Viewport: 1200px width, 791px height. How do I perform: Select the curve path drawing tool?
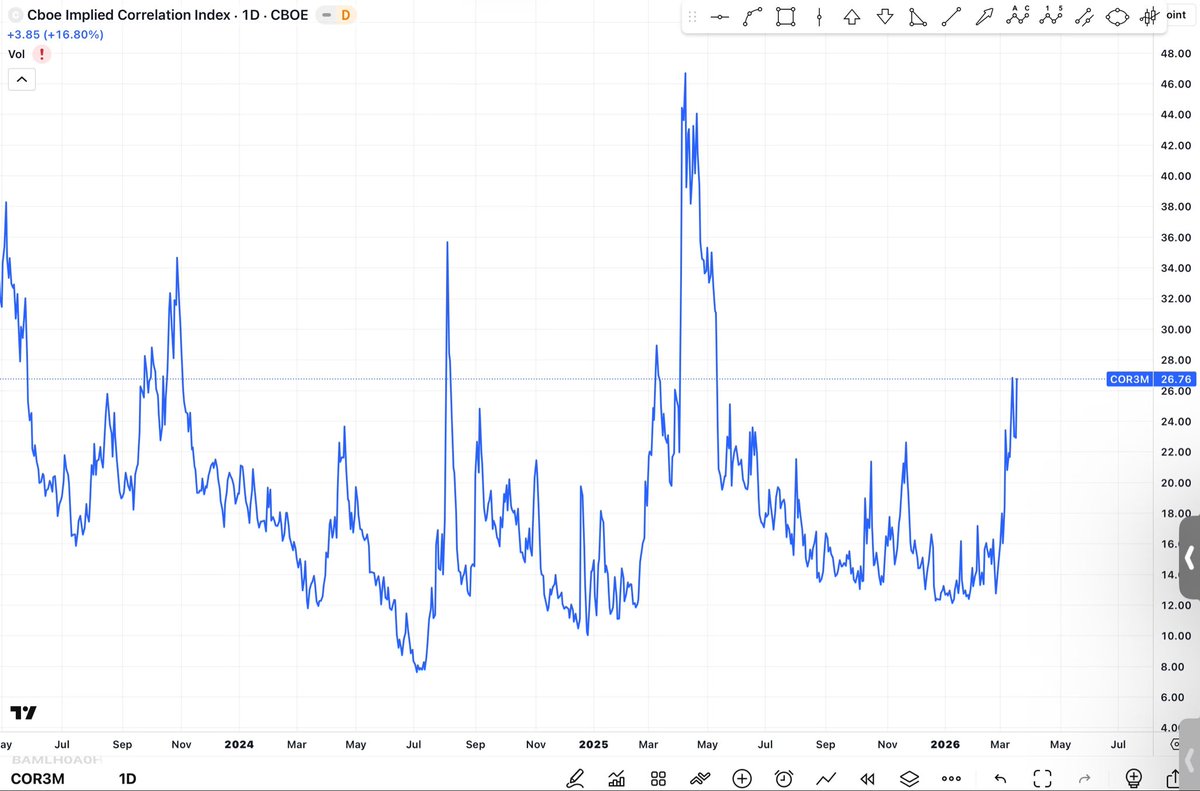coord(753,17)
